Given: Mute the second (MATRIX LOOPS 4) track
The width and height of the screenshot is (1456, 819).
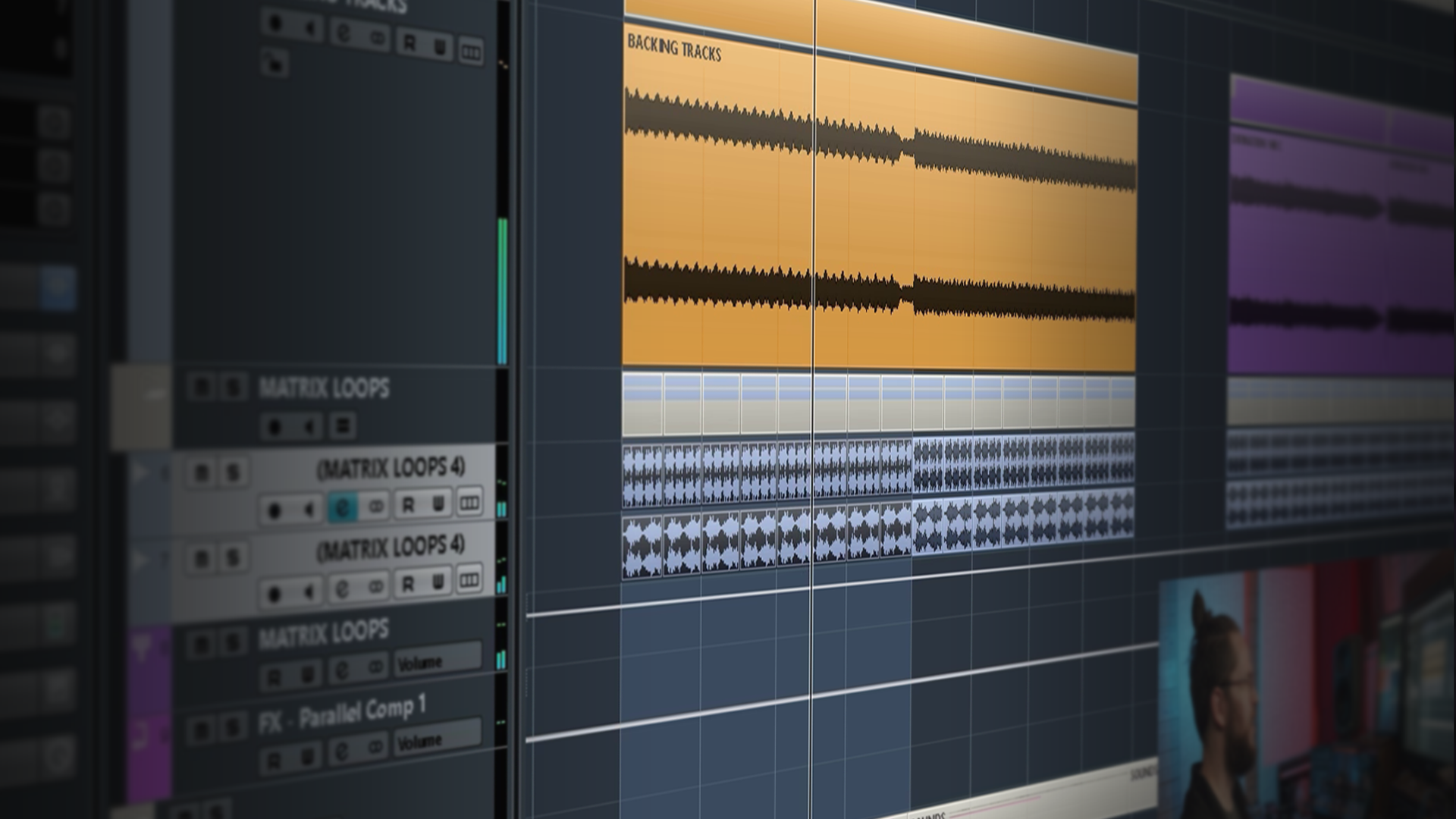Looking at the screenshot, I should coord(202,559).
